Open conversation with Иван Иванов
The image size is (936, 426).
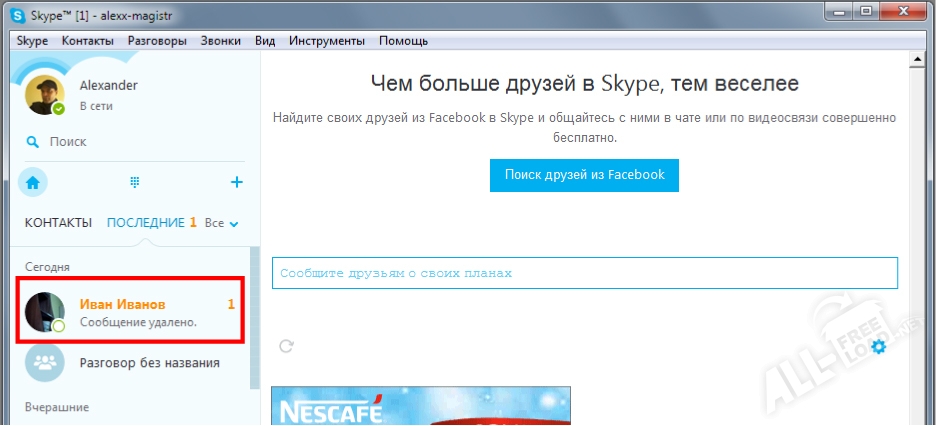click(x=130, y=310)
